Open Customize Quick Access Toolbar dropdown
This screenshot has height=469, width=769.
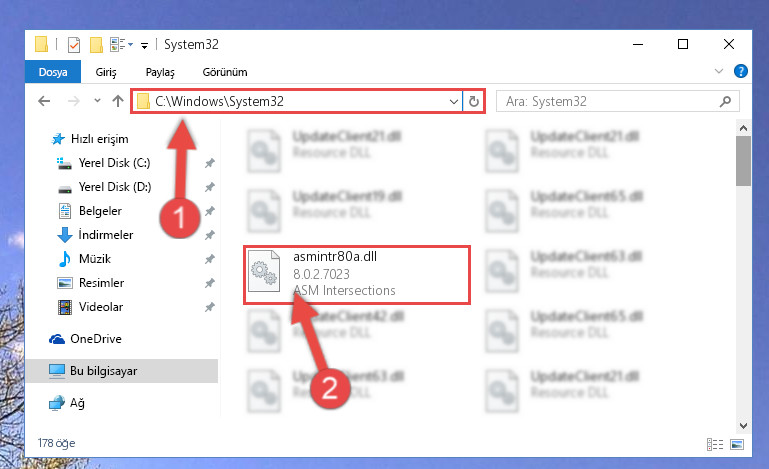coord(144,46)
